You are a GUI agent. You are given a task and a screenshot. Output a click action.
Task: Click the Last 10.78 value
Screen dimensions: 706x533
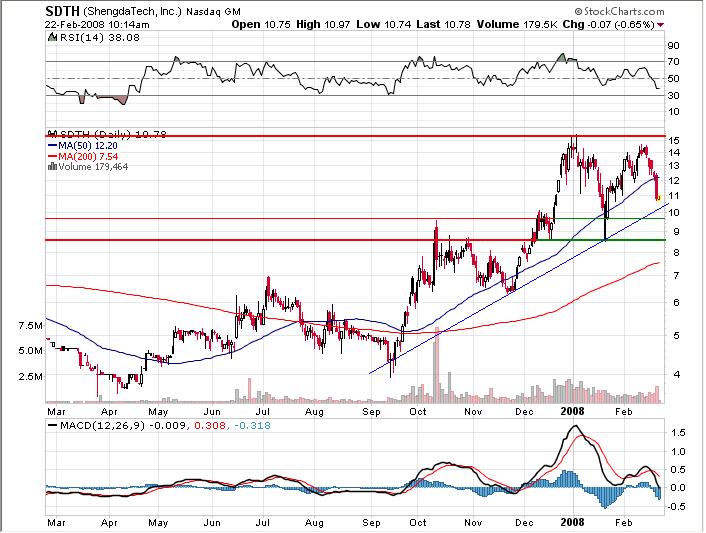(444, 25)
